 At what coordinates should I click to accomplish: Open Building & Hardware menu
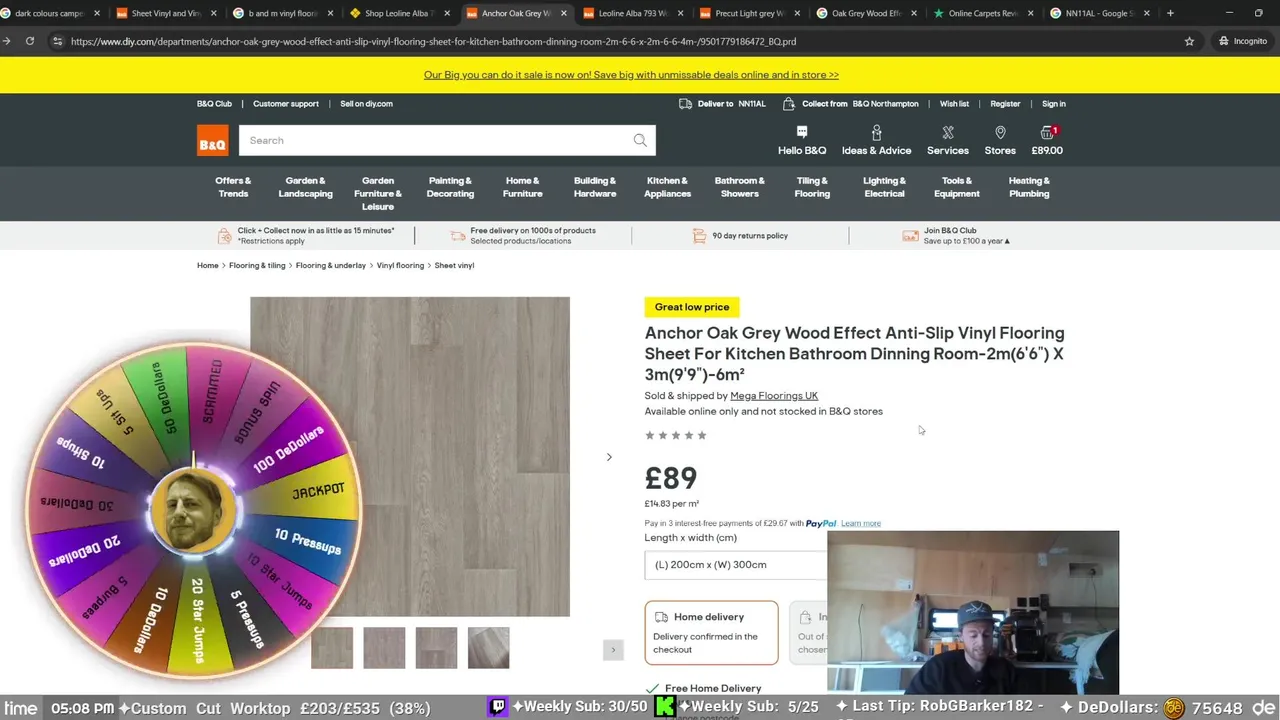point(595,187)
